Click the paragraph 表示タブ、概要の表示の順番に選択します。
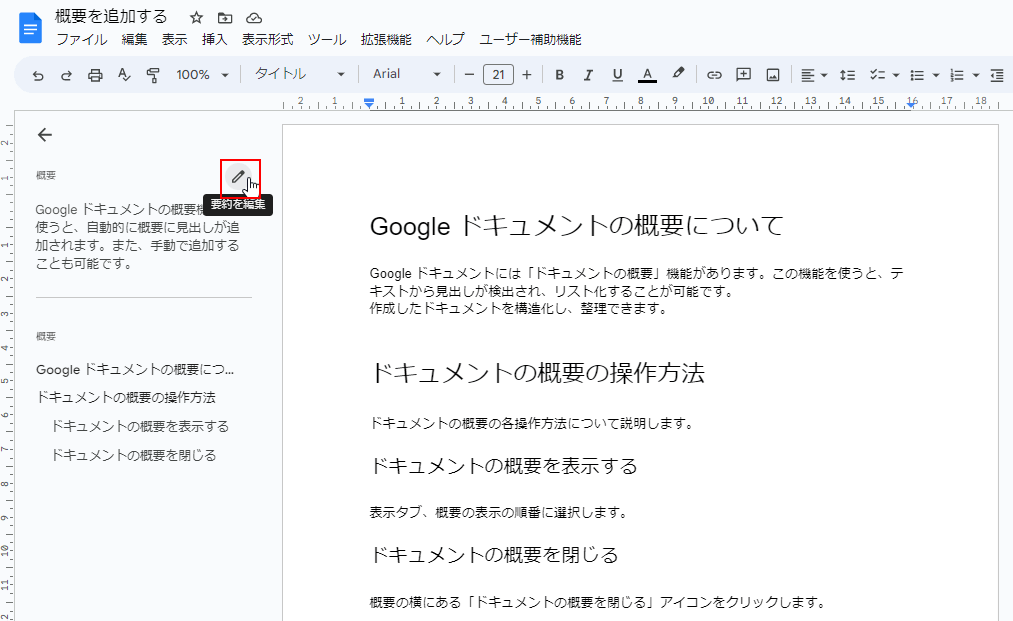This screenshot has width=1013, height=621. 499,513
